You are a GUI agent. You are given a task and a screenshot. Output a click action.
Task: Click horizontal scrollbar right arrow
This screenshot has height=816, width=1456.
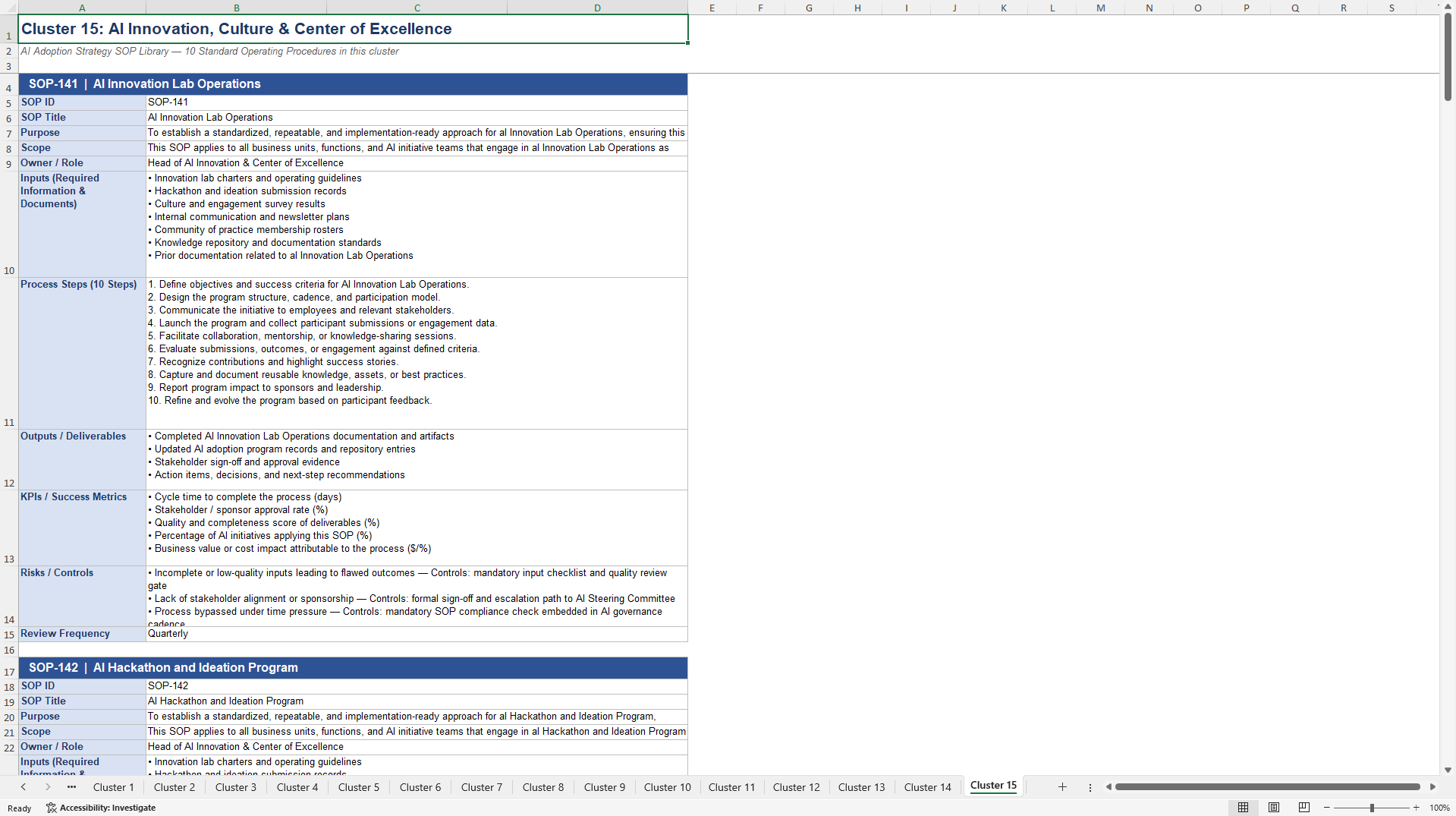point(1432,787)
